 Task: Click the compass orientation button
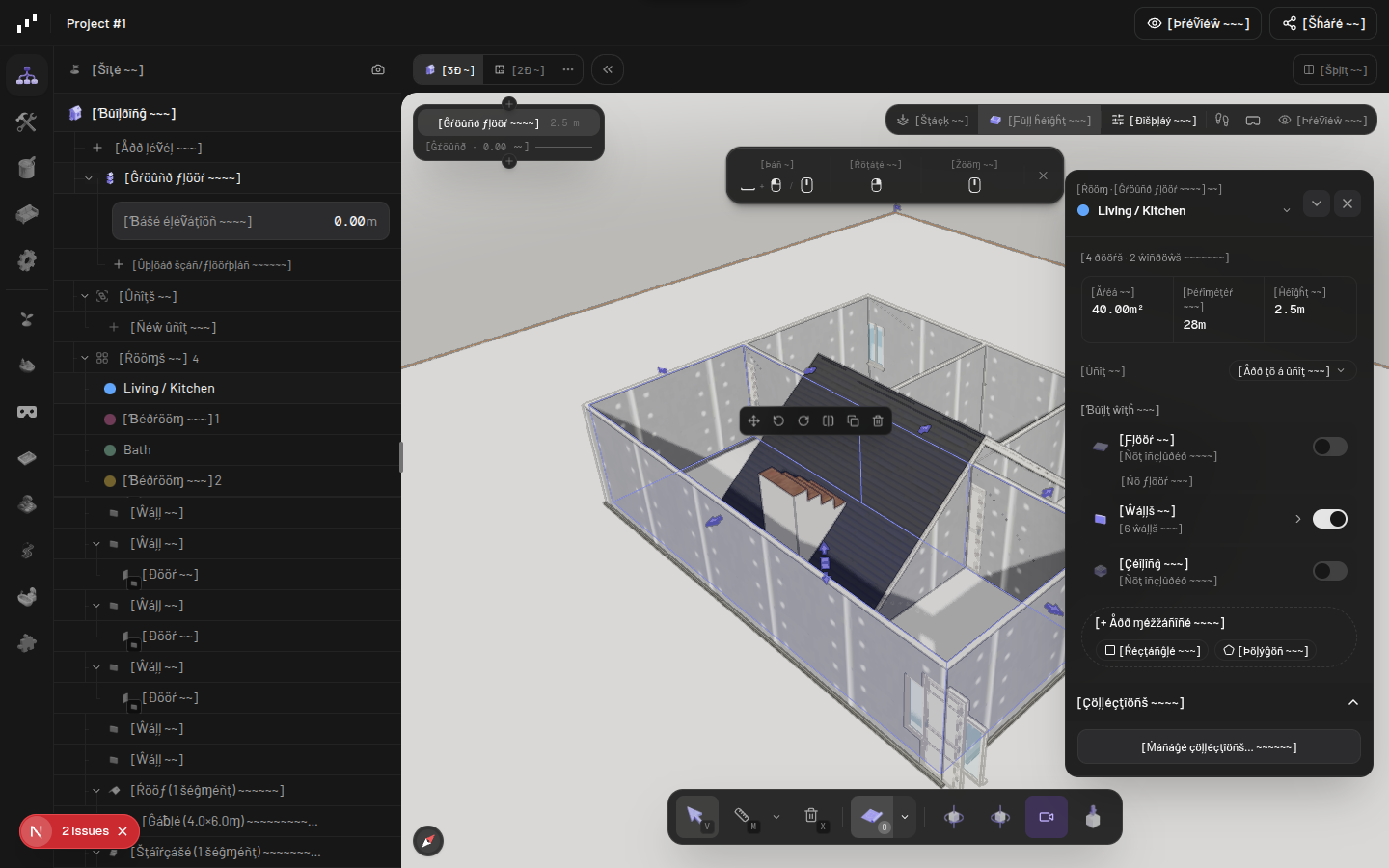coord(428,841)
